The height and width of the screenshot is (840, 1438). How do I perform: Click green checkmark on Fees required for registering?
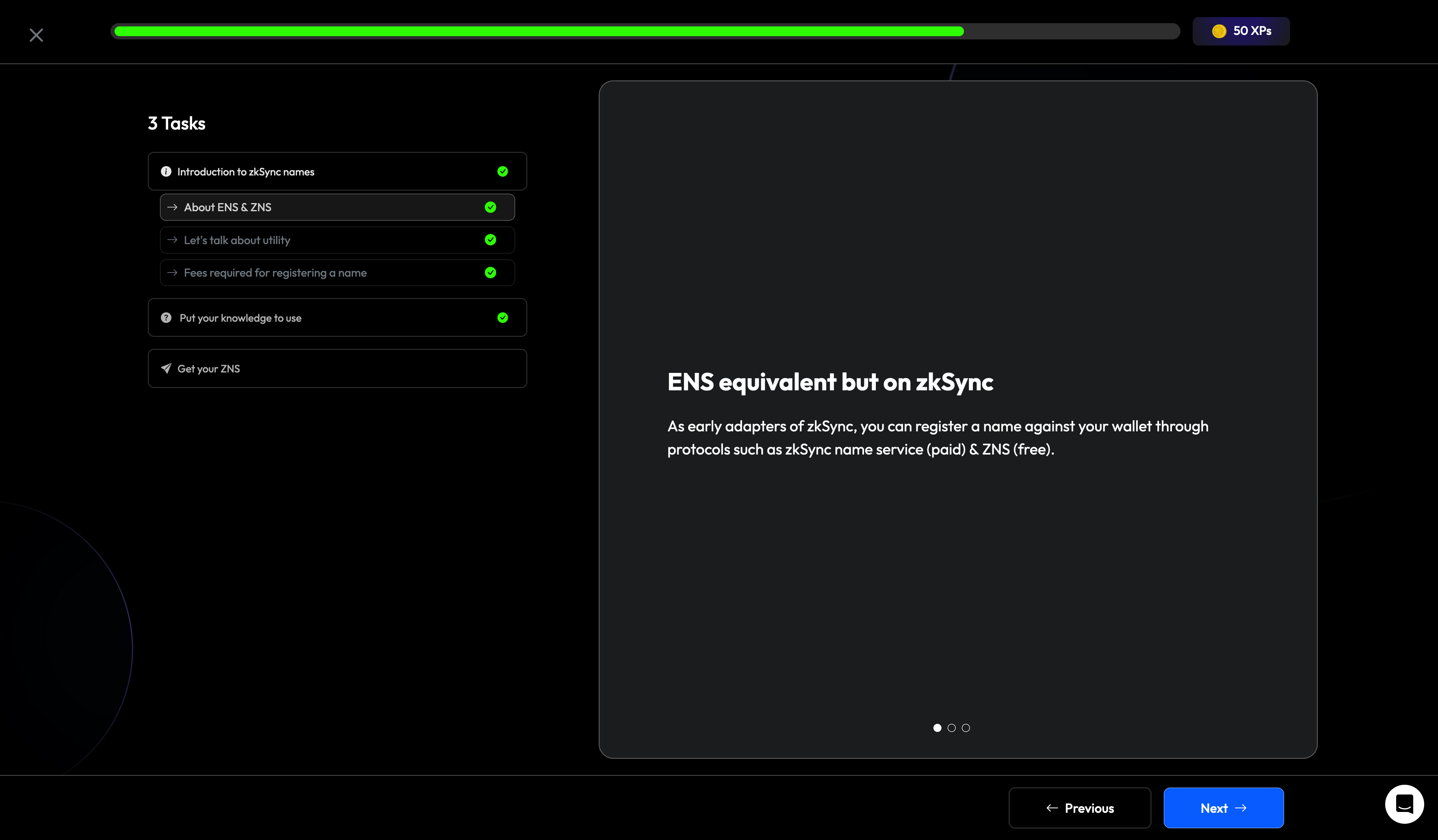pyautogui.click(x=490, y=273)
